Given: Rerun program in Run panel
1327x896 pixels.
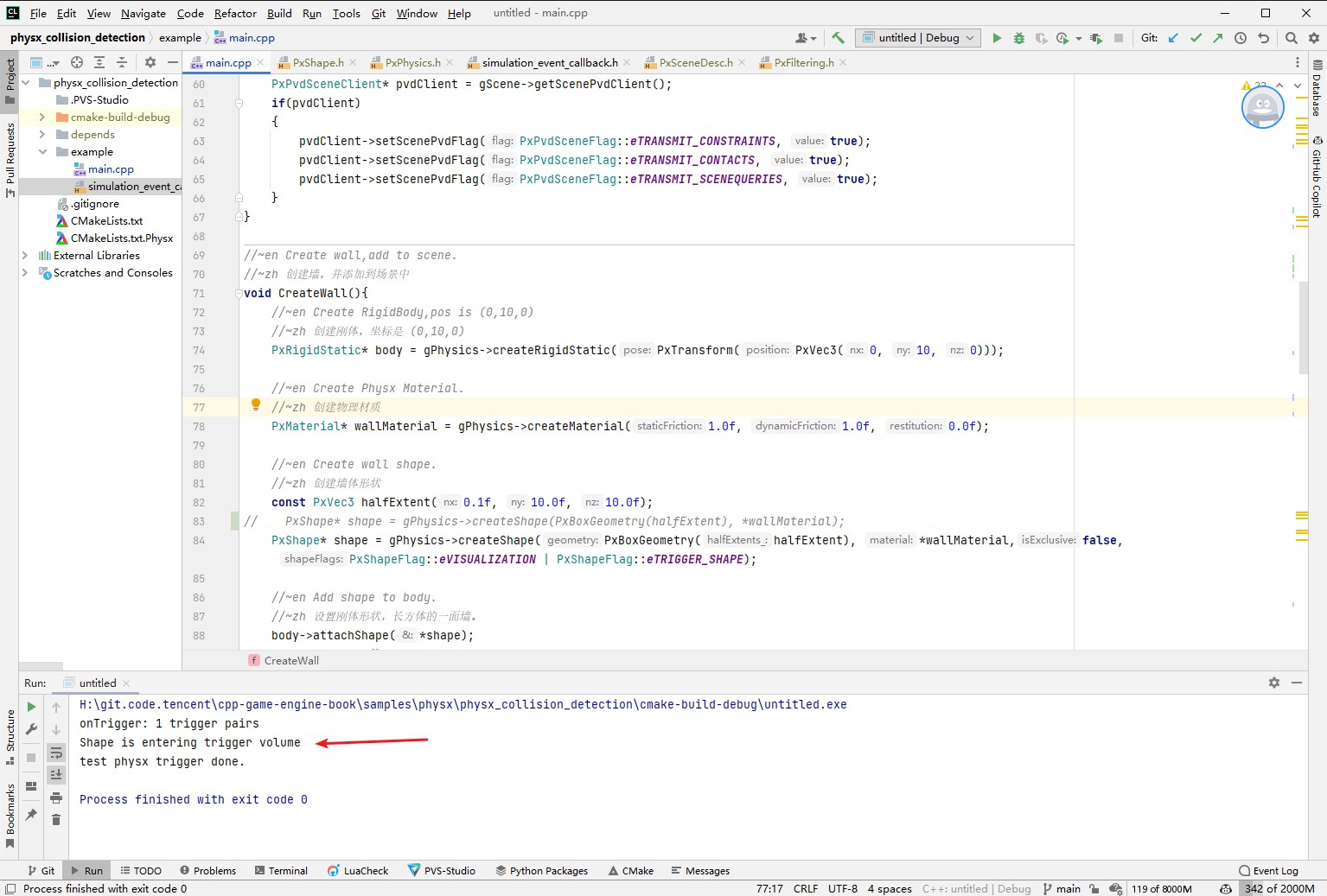Looking at the screenshot, I should 31,707.
